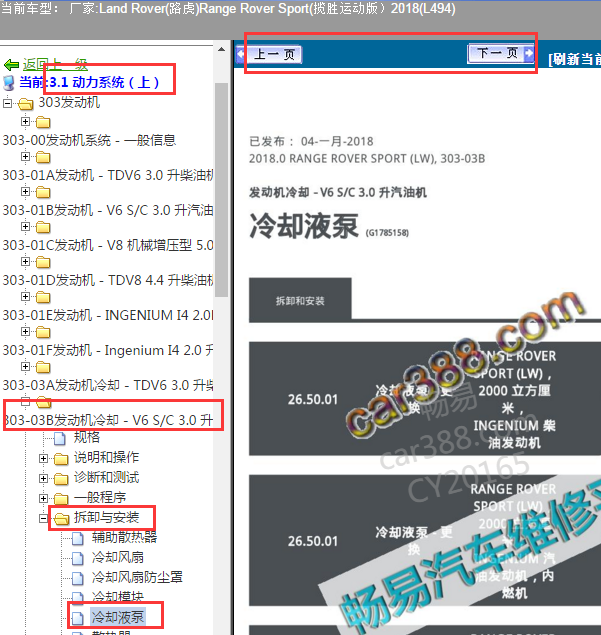Viewport: 601px width, 635px height.
Task: Click folder icon above 303-00发动机系统
Action: [x=43, y=122]
